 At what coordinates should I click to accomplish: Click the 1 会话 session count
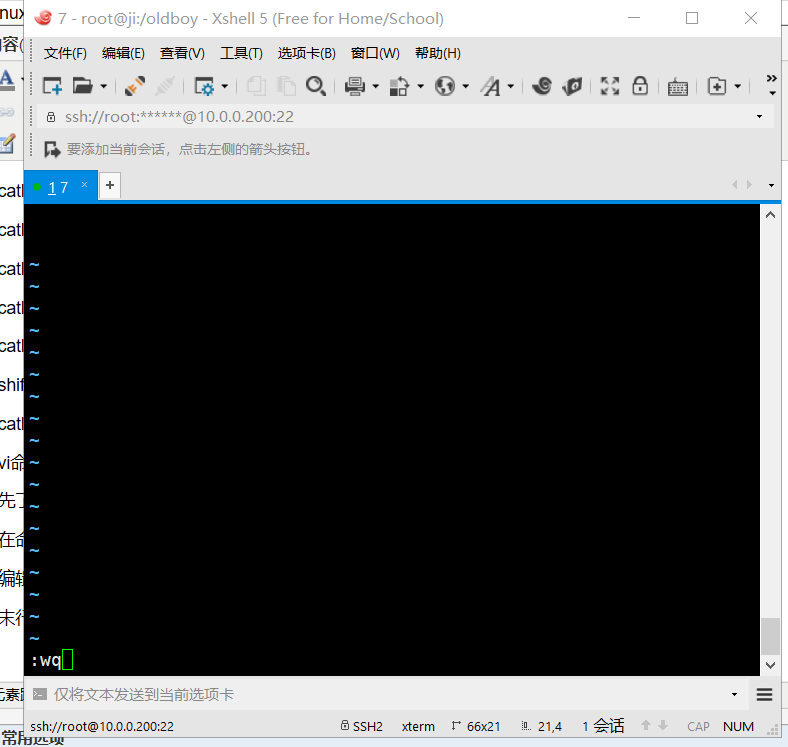click(x=603, y=726)
